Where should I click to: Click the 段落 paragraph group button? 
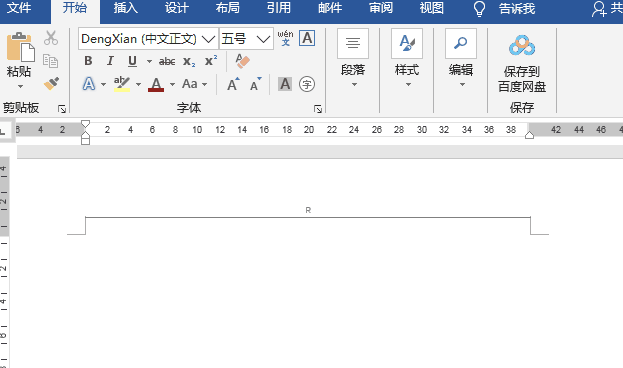click(x=353, y=58)
